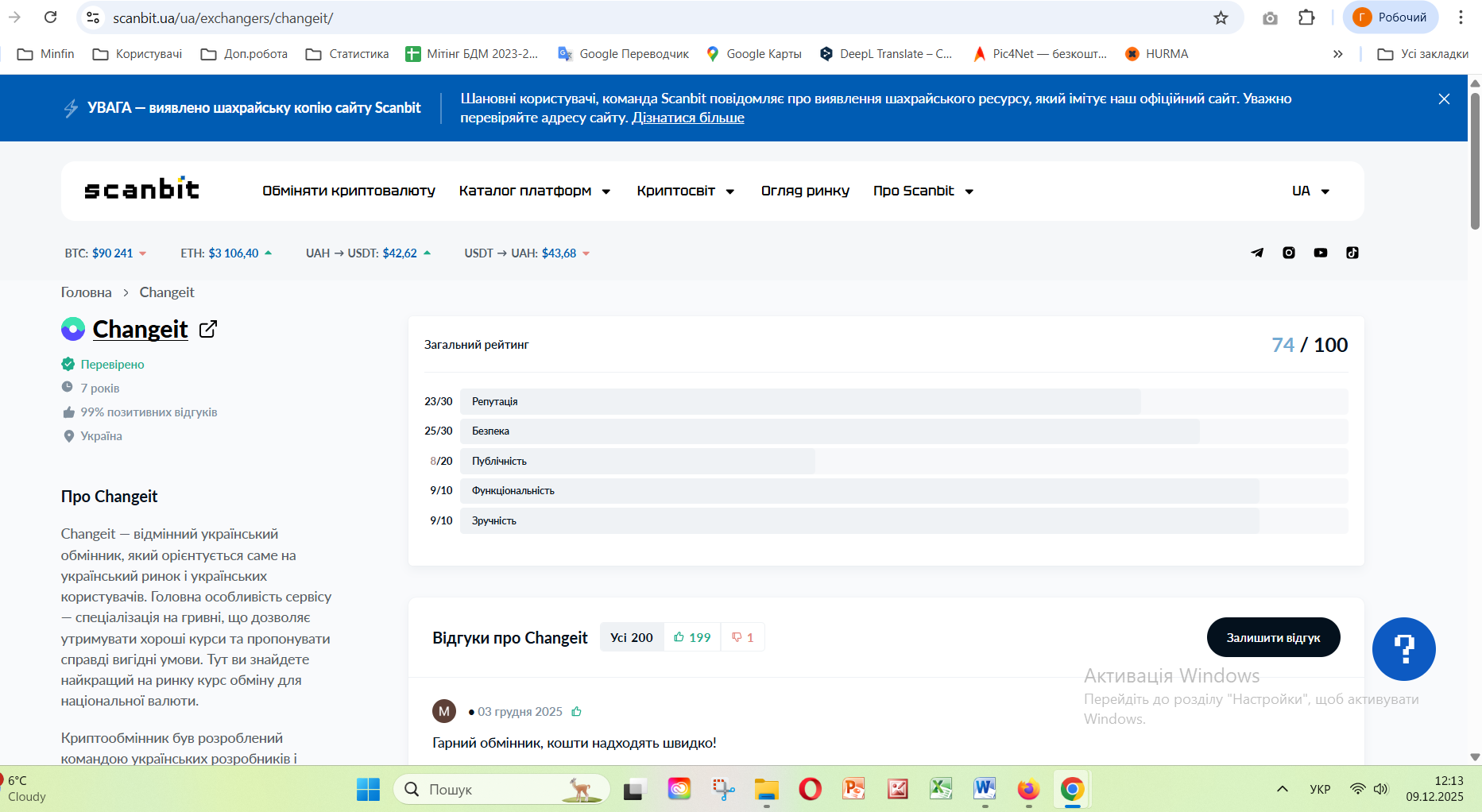
Task: Open the Snipping Tool from taskbar
Action: coord(723,789)
